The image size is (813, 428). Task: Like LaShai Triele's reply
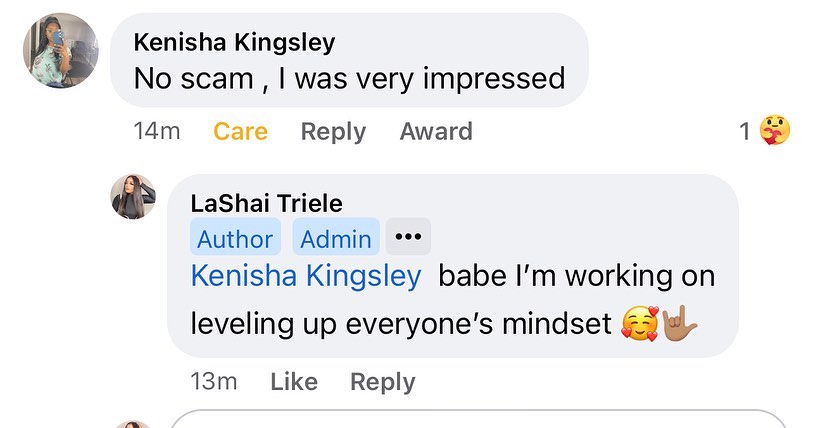click(294, 381)
